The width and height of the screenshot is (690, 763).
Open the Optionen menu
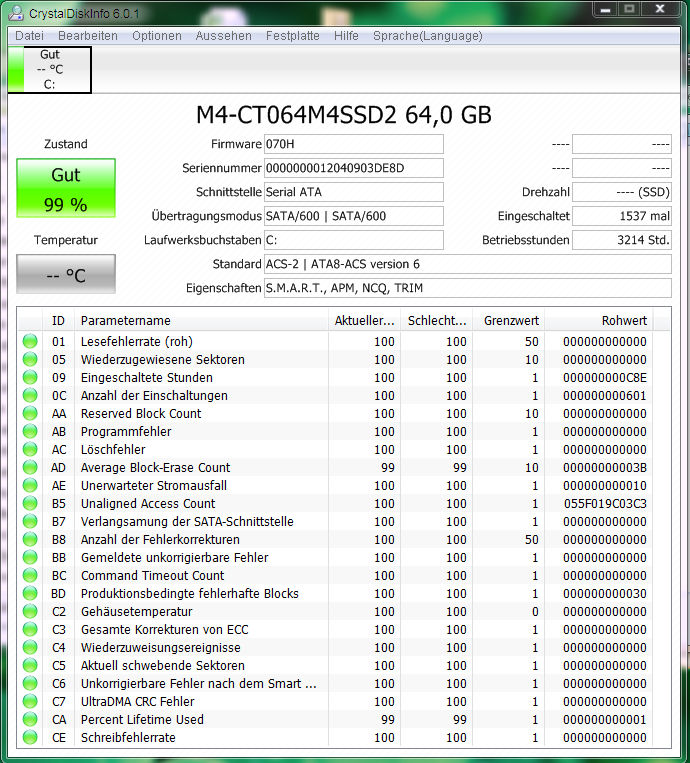(157, 36)
